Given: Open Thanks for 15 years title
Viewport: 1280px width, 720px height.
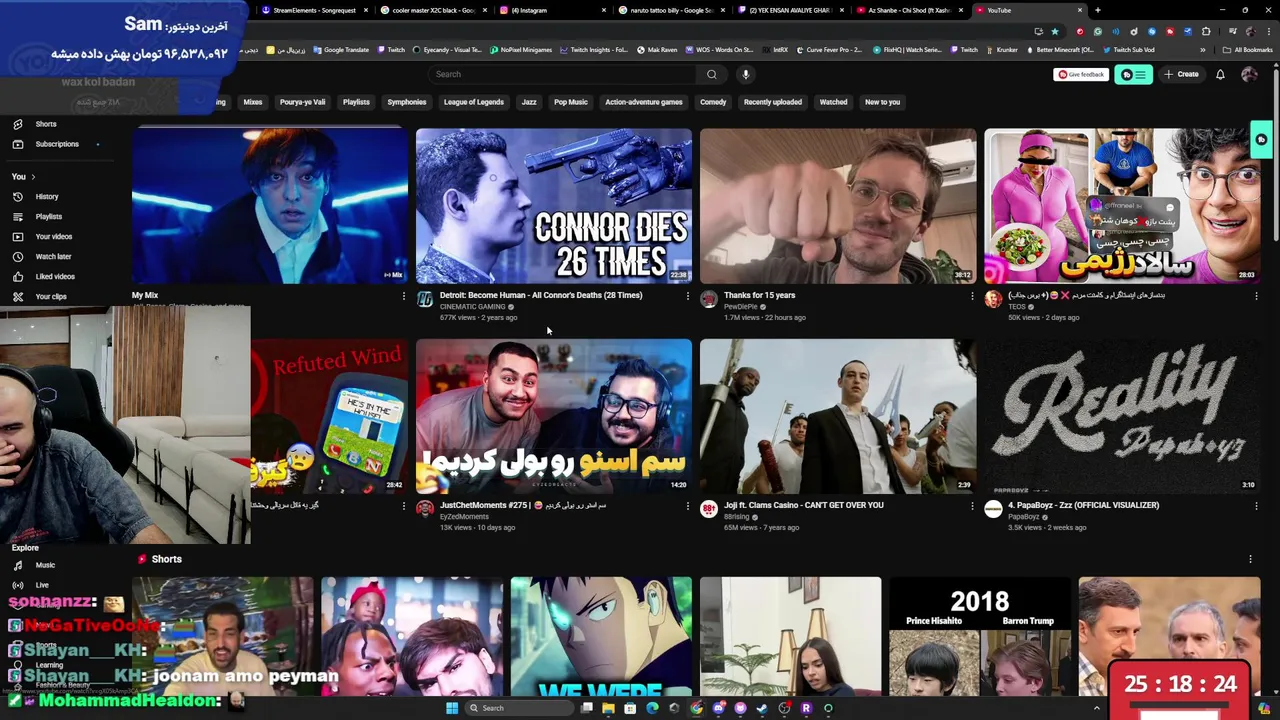Looking at the screenshot, I should (759, 295).
